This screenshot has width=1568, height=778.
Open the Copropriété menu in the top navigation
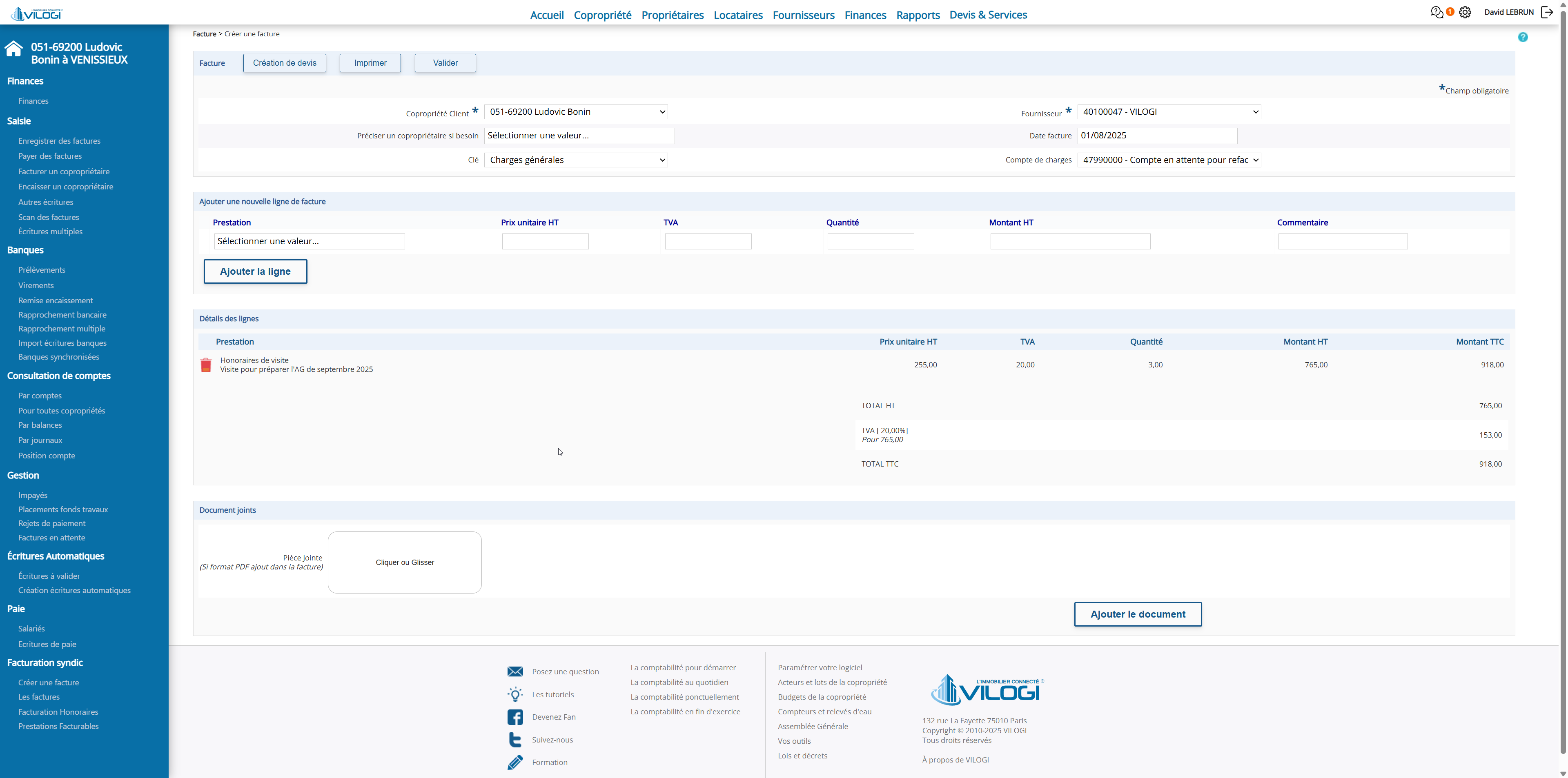tap(603, 15)
